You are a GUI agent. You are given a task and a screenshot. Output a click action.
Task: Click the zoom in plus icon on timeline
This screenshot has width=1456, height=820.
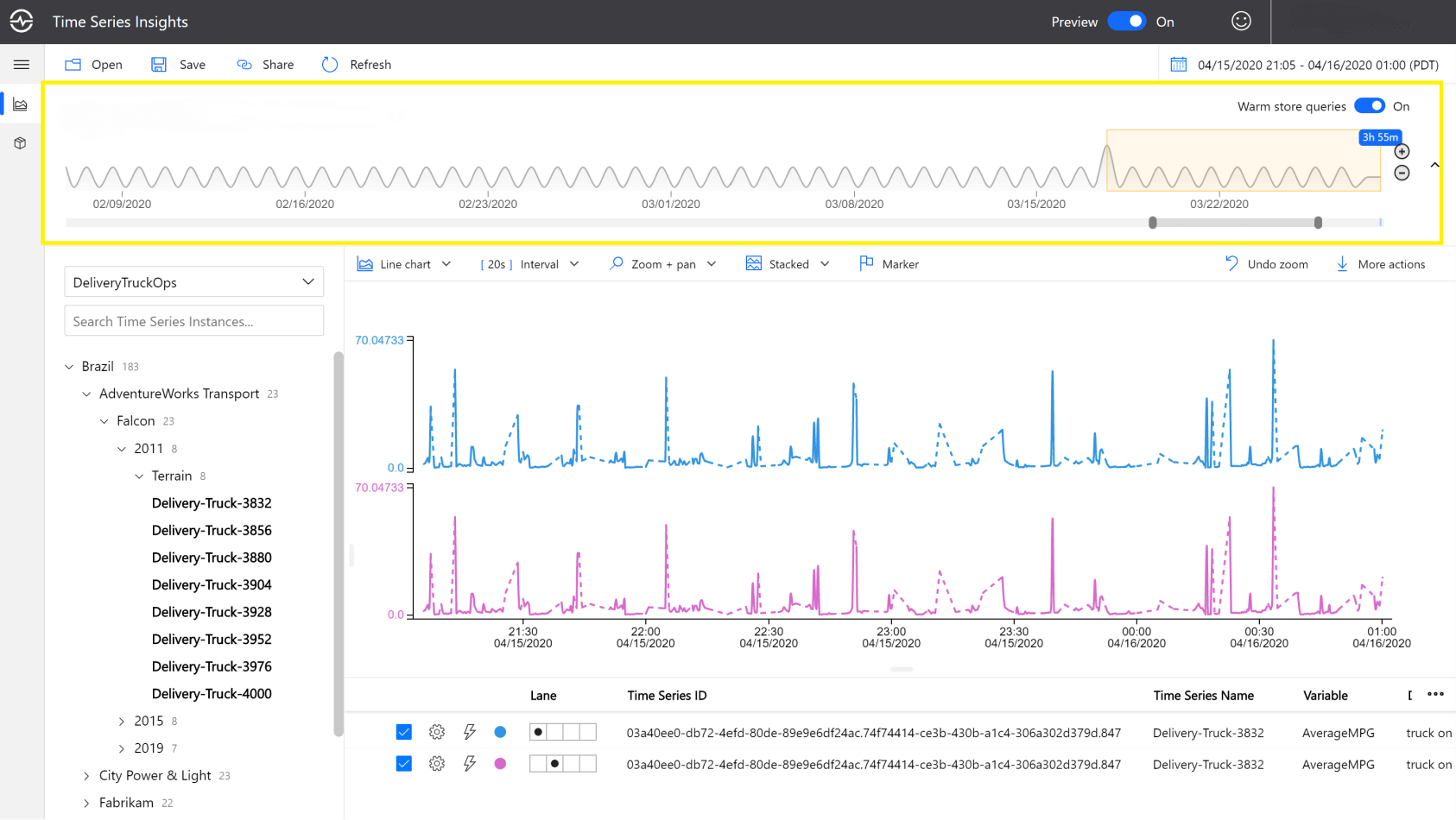click(1402, 152)
